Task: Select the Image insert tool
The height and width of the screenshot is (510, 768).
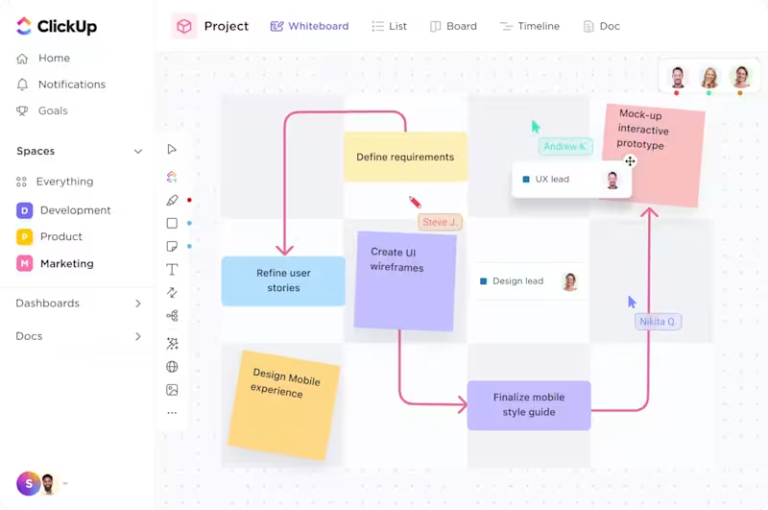Action: coord(172,390)
